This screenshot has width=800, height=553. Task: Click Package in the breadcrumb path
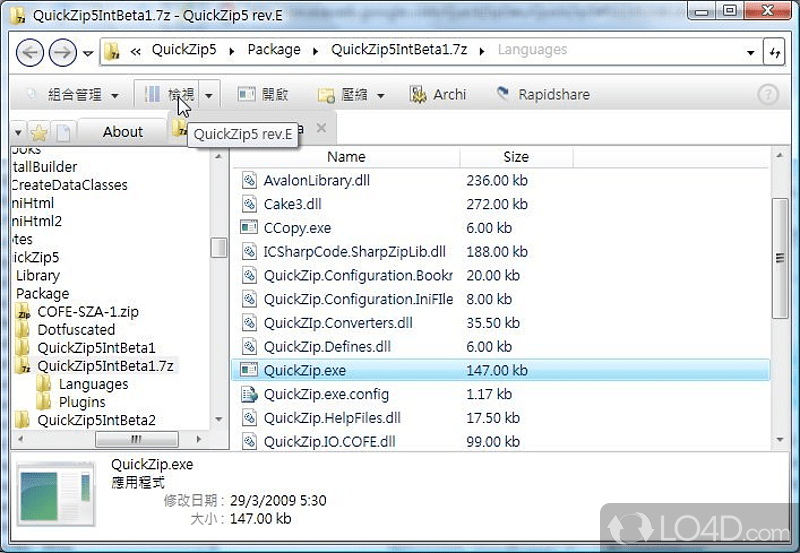point(274,49)
